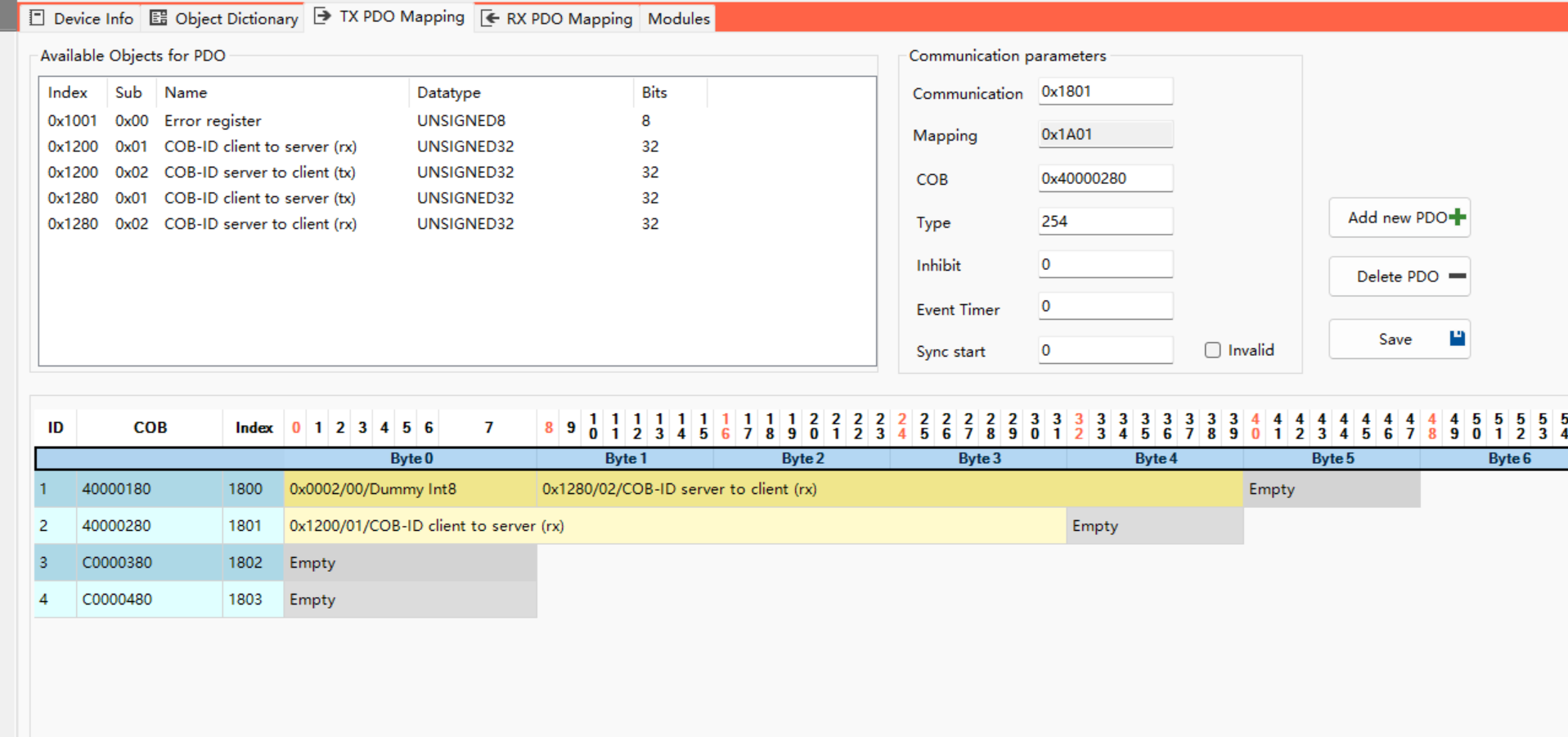Click the Index cell 1800
The height and width of the screenshot is (737, 1568).
click(x=253, y=489)
